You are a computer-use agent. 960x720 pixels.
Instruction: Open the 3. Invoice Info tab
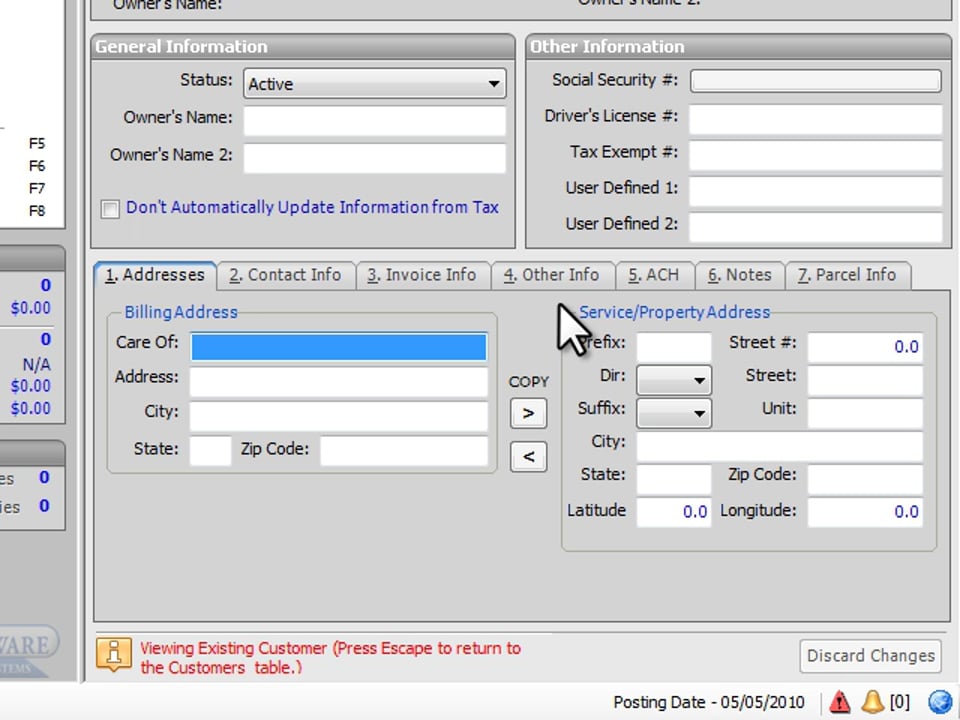point(422,276)
